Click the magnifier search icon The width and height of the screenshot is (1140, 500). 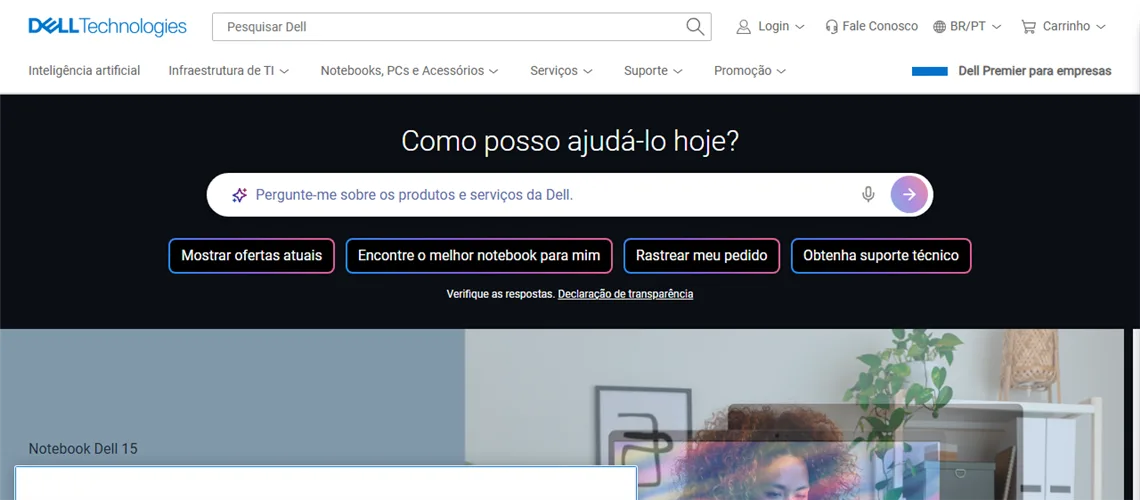[695, 27]
